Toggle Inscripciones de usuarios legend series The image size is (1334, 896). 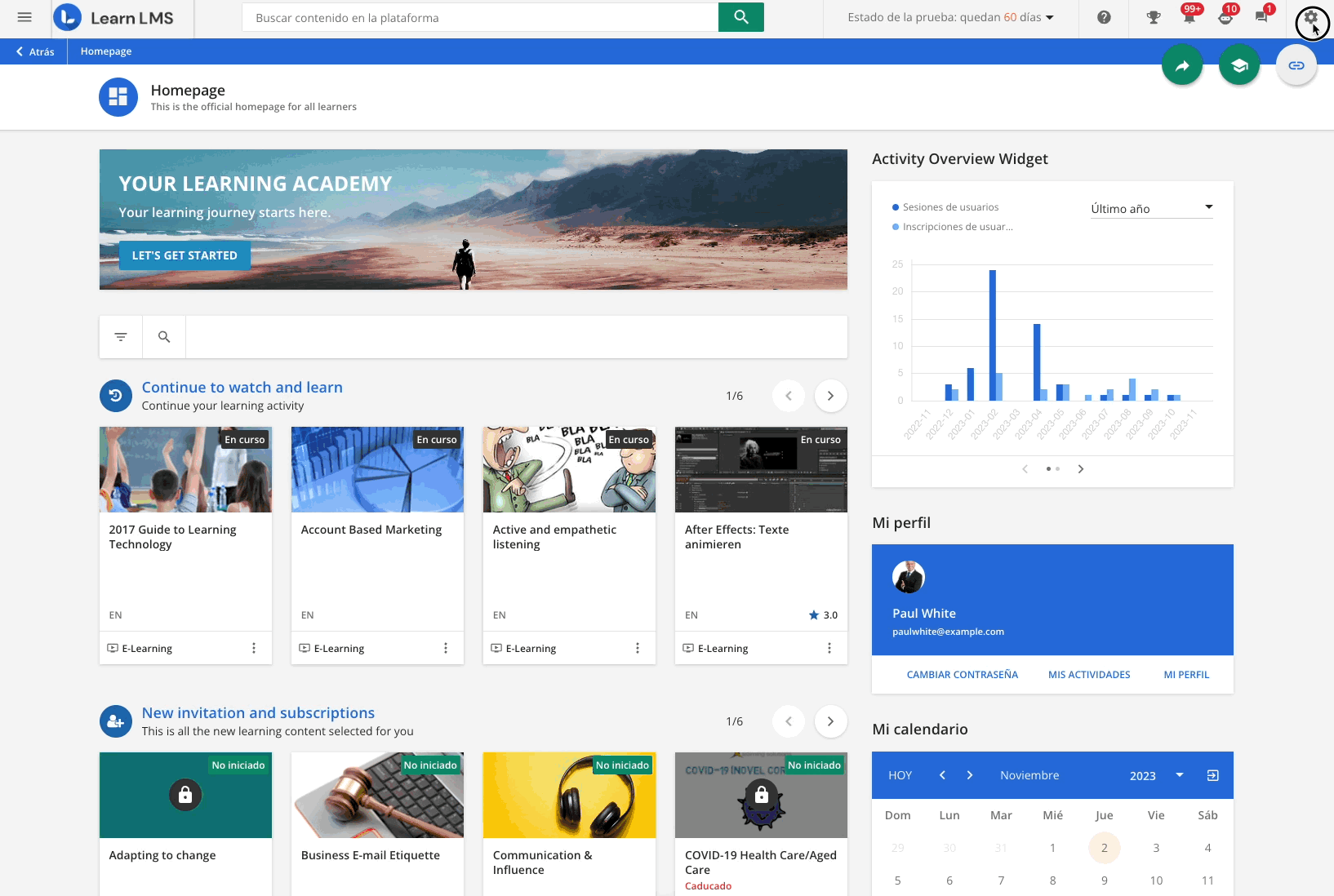952,227
